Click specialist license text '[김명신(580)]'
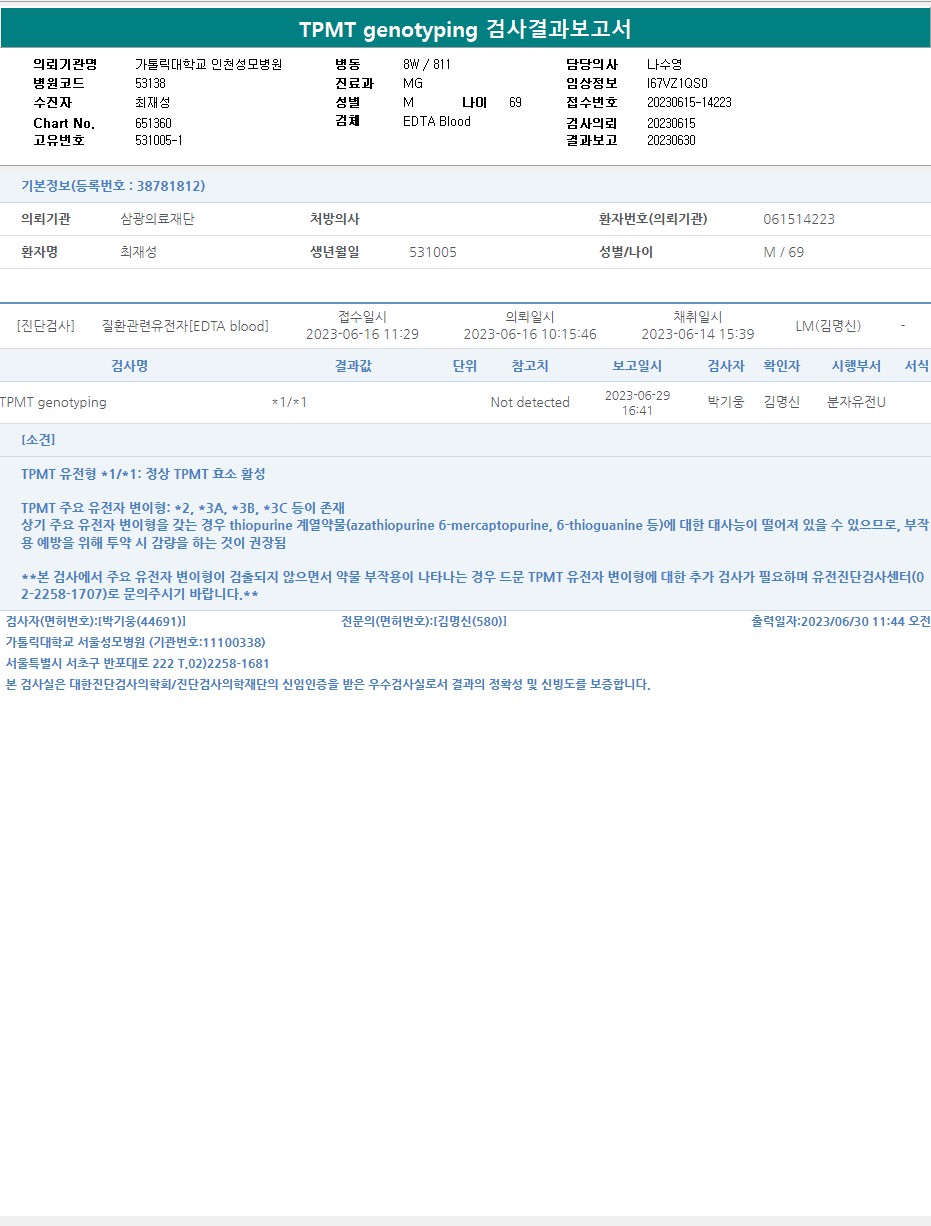The height and width of the screenshot is (1226, 931). click(x=469, y=621)
